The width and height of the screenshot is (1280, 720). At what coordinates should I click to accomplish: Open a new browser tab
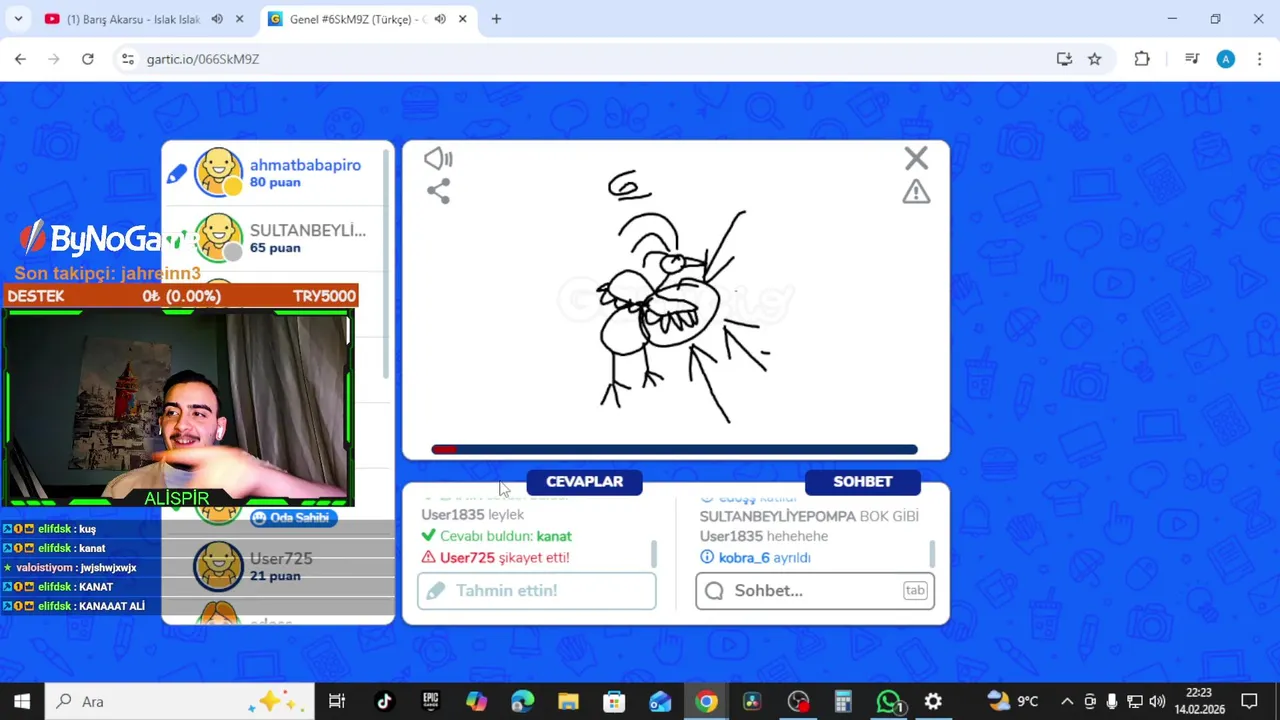pyautogui.click(x=496, y=19)
